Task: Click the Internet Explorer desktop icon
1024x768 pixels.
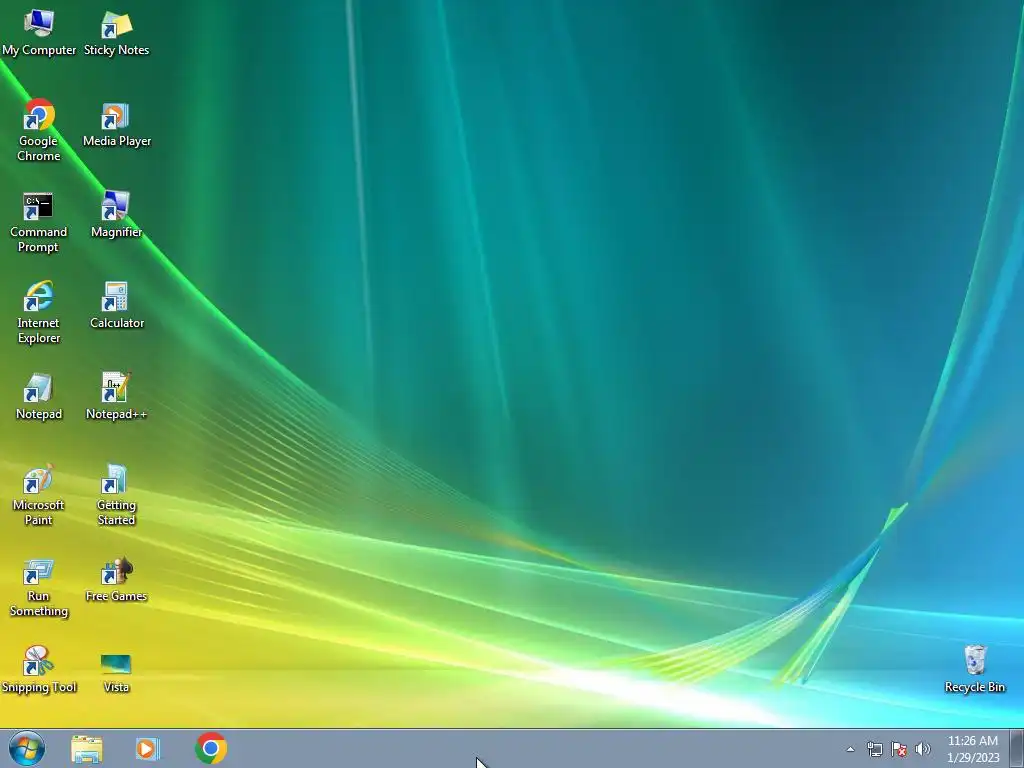Action: point(39,313)
